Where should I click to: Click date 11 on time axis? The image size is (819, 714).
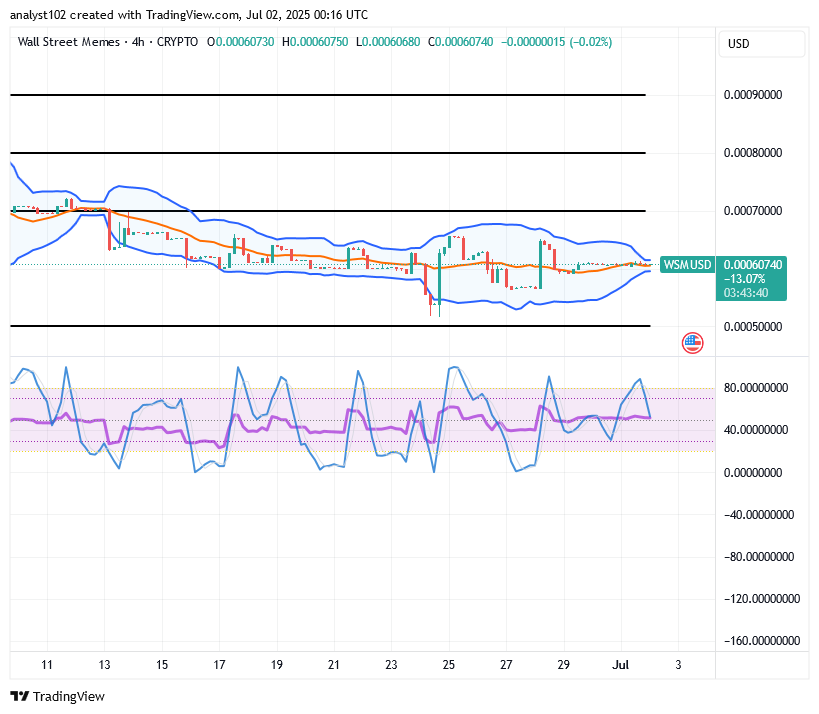[x=47, y=664]
